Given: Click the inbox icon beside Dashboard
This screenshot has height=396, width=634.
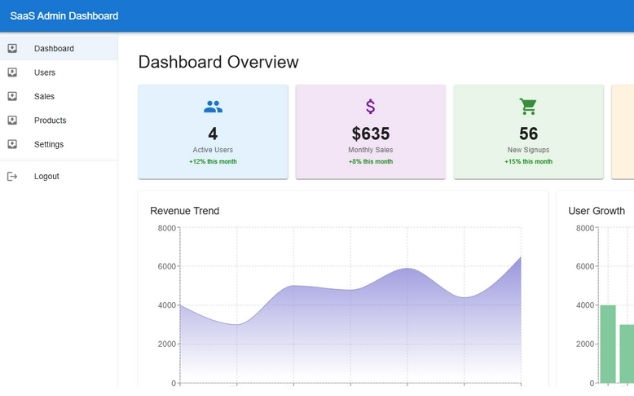Looking at the screenshot, I should (12, 49).
